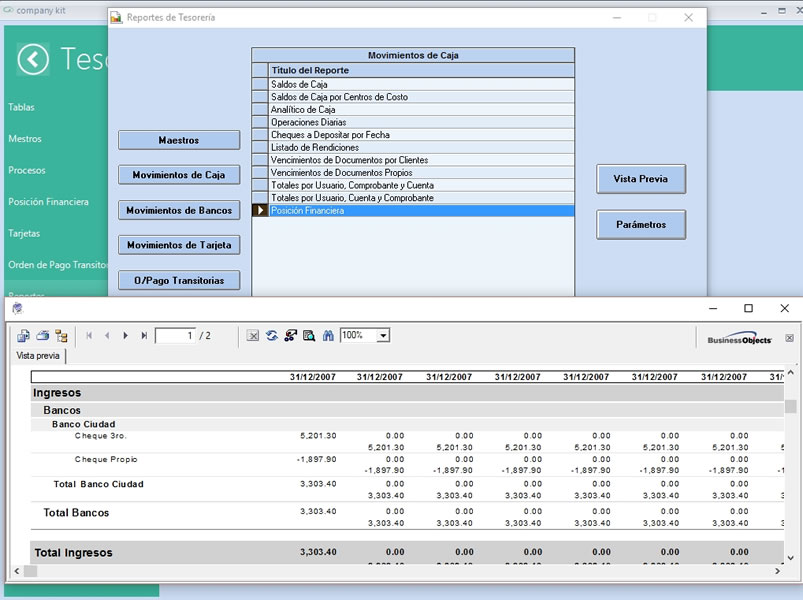The height and width of the screenshot is (600, 803).
Task: Click the Movimientos de Bancos button
Action: pos(179,210)
